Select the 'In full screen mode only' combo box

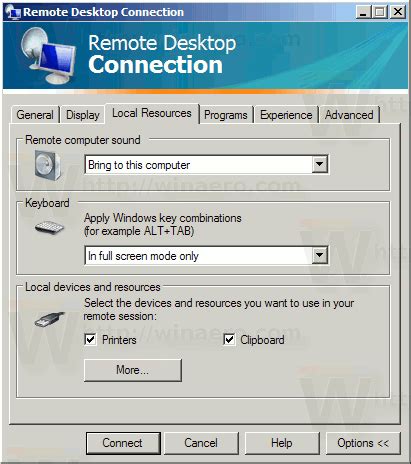click(x=207, y=256)
